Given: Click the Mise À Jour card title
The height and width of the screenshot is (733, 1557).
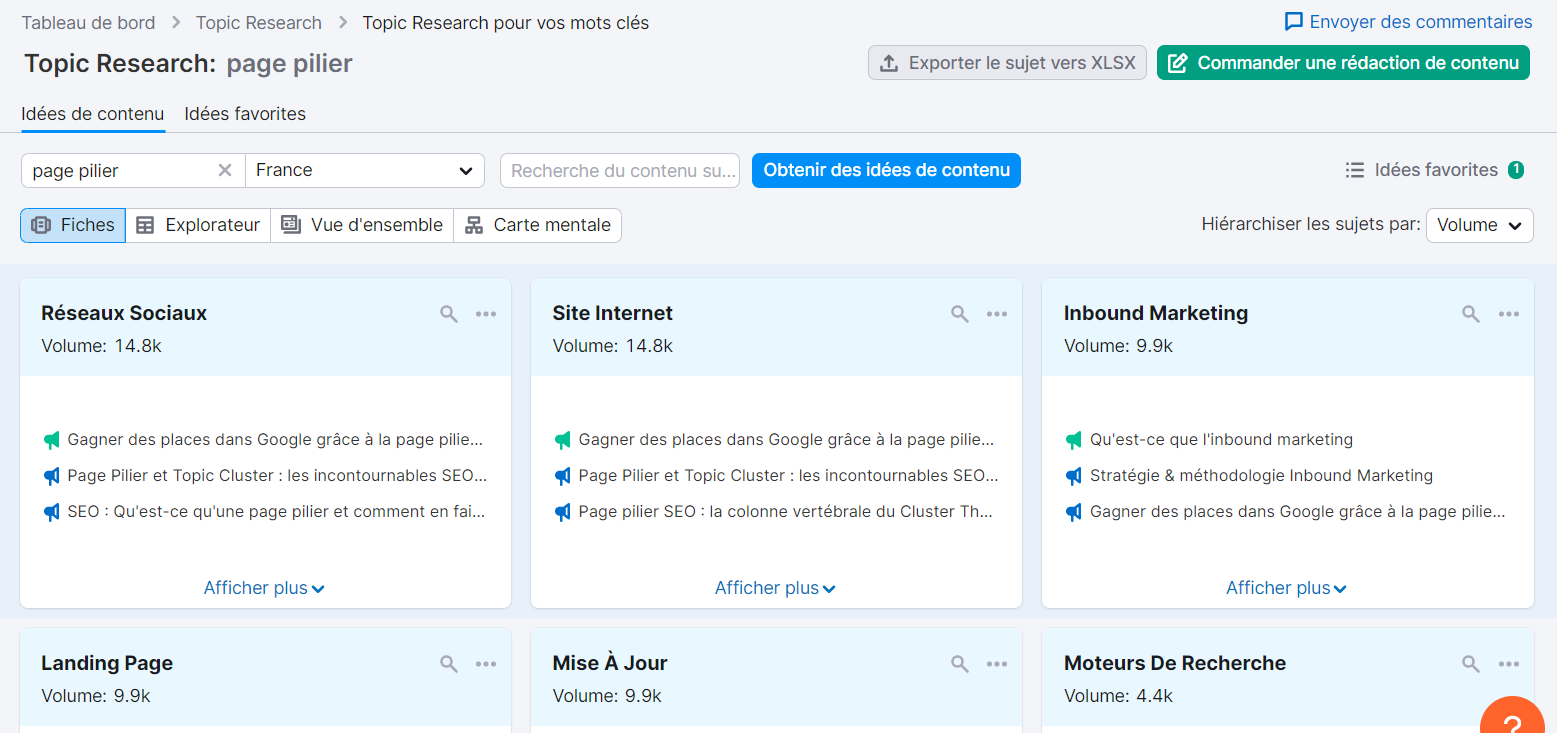Looking at the screenshot, I should (x=609, y=663).
